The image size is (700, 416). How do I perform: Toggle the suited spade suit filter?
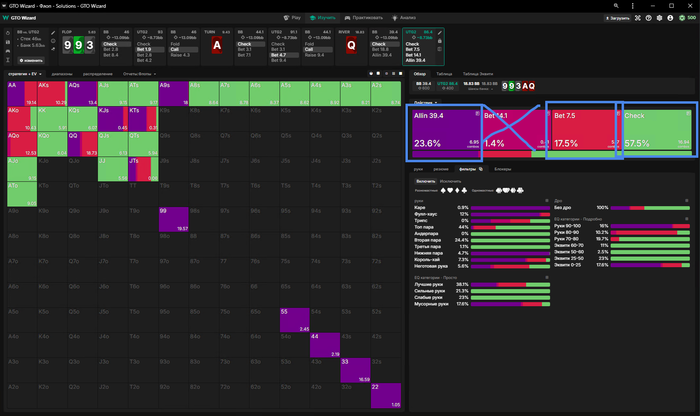point(500,191)
